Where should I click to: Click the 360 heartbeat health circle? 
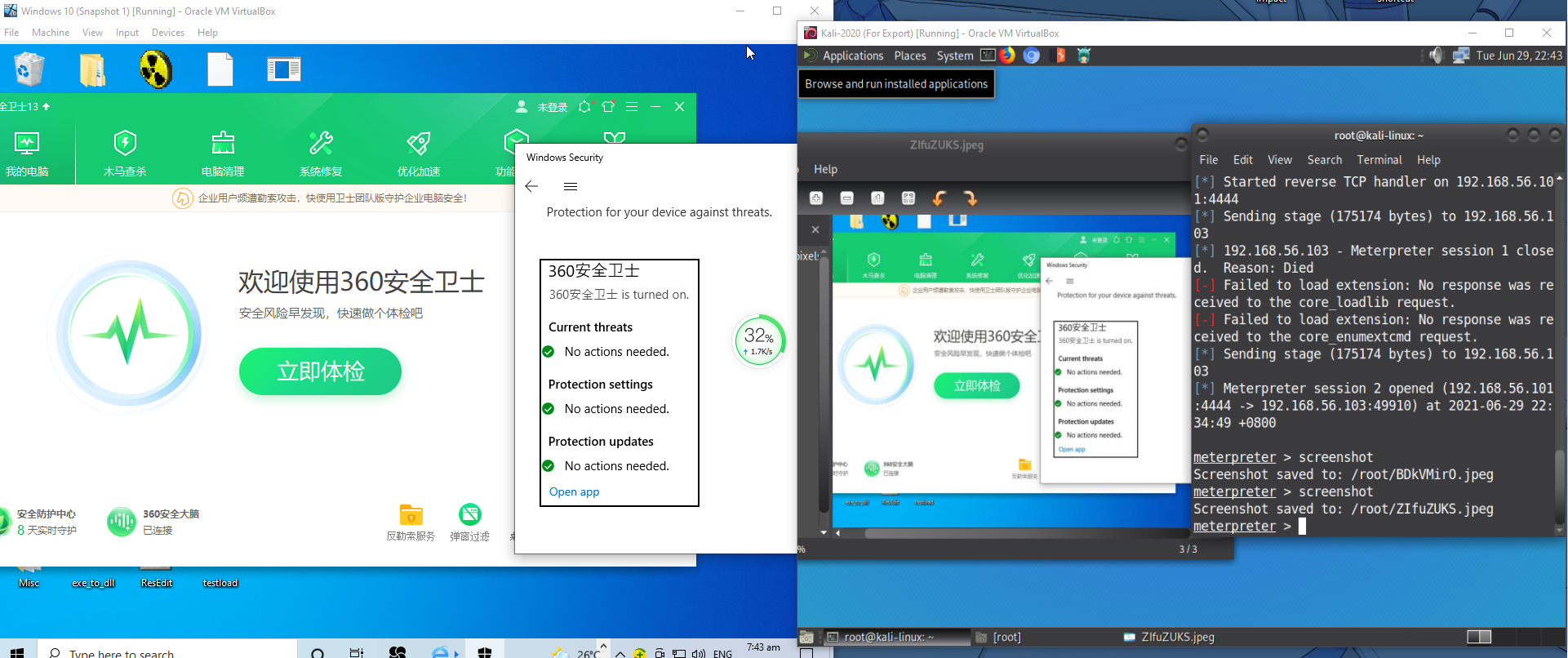coord(129,333)
